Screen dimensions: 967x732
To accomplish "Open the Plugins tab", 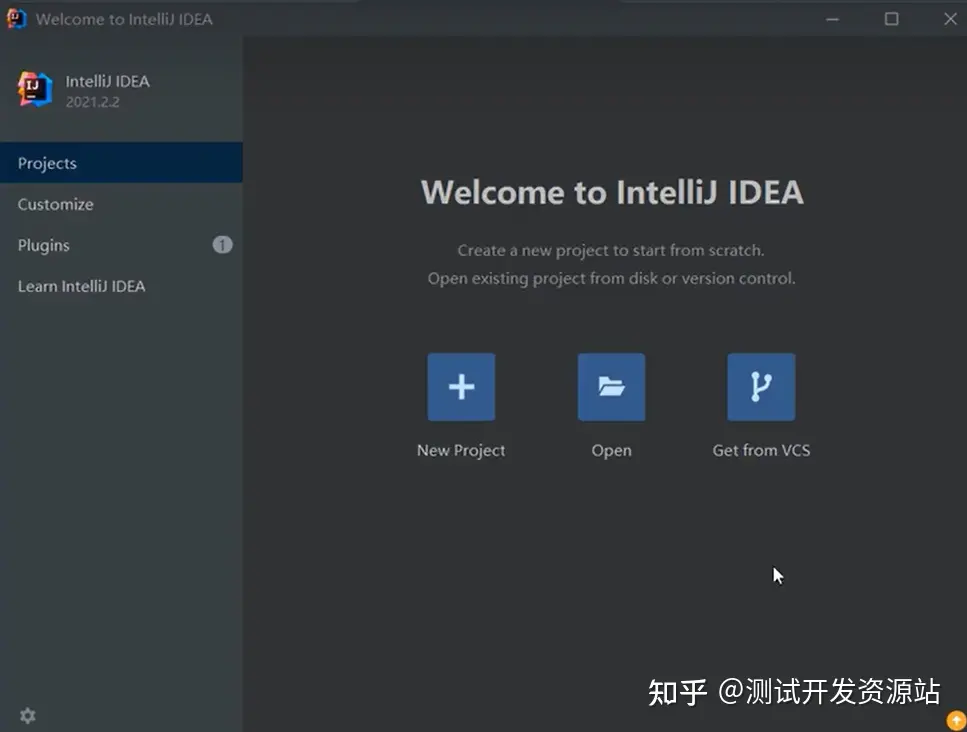I will click(x=121, y=245).
